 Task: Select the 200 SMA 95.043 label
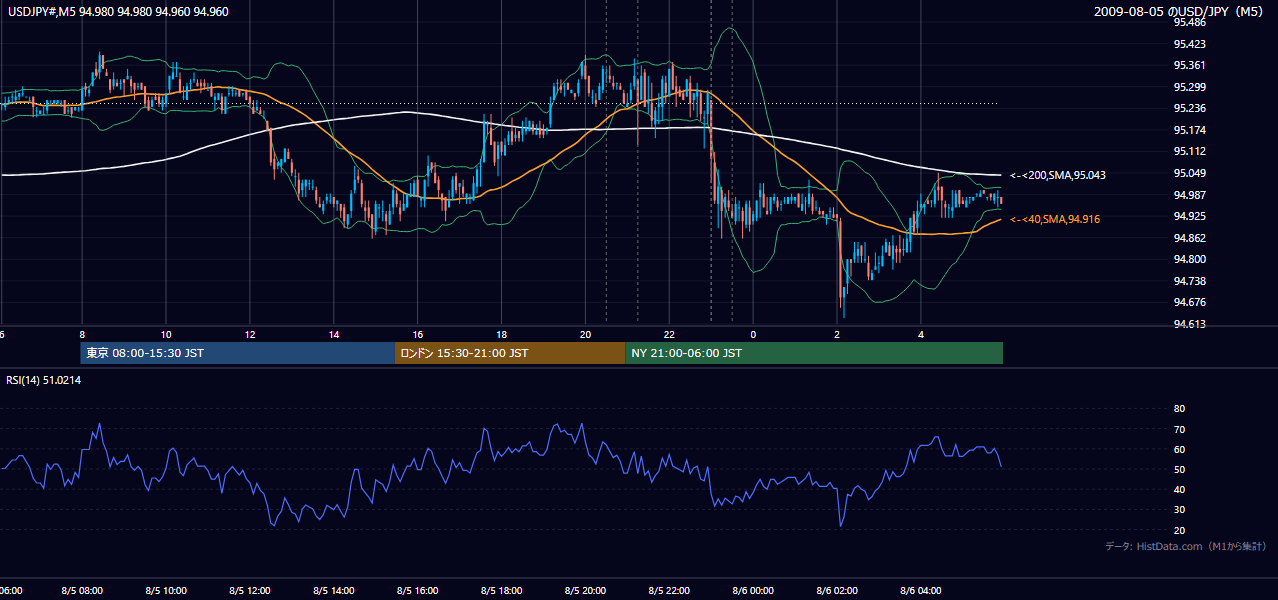click(x=1057, y=175)
